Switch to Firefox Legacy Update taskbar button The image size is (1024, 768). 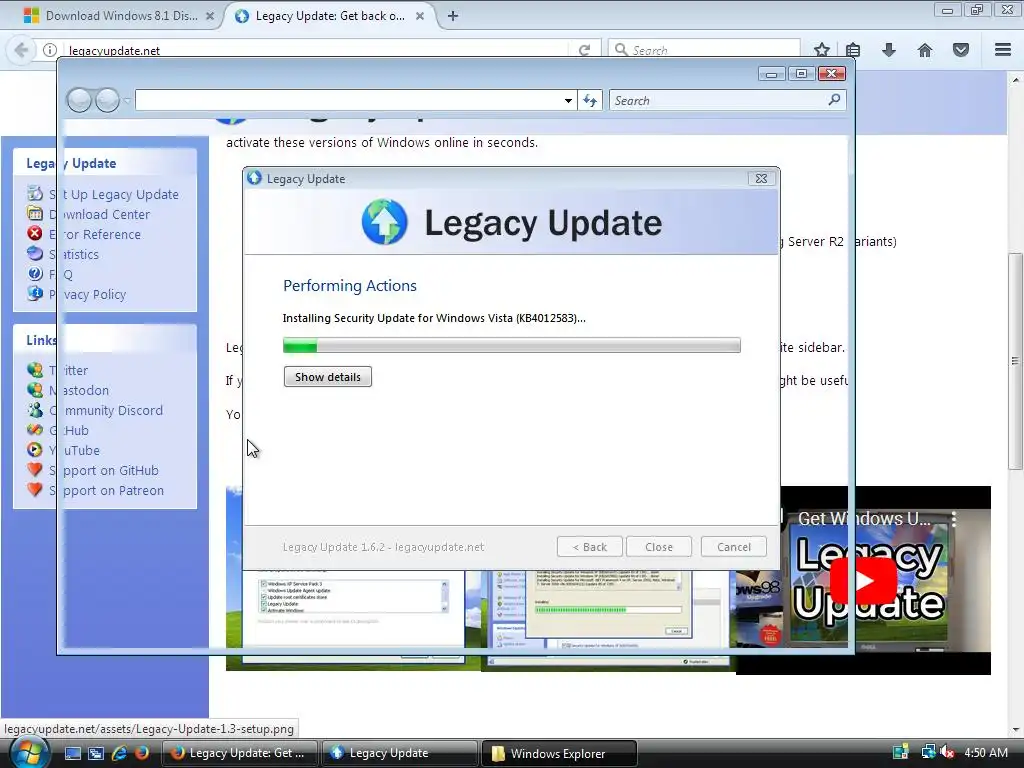click(x=240, y=753)
